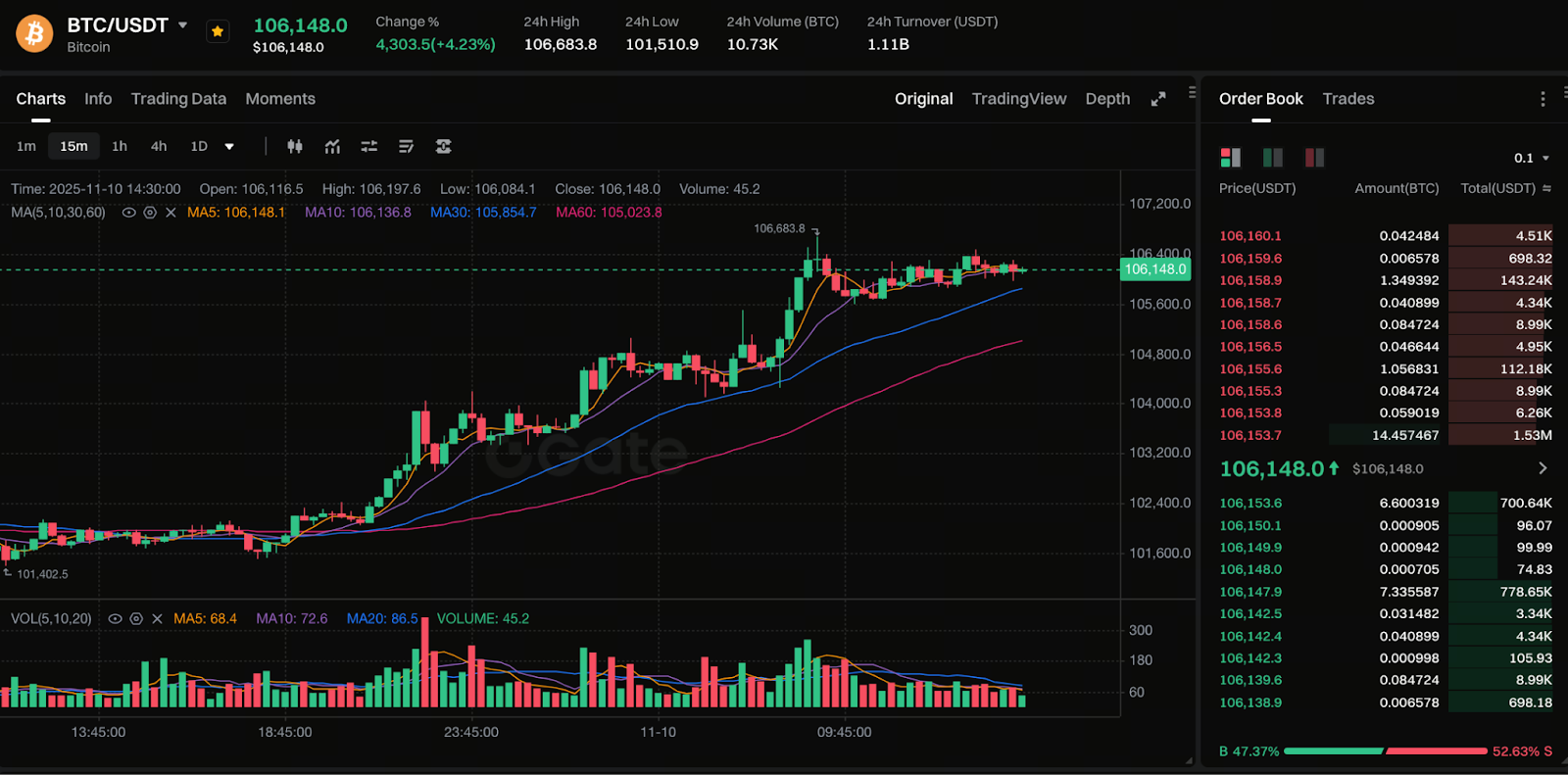This screenshot has height=775, width=1568.
Task: Switch to the Trades tab
Action: [1347, 99]
